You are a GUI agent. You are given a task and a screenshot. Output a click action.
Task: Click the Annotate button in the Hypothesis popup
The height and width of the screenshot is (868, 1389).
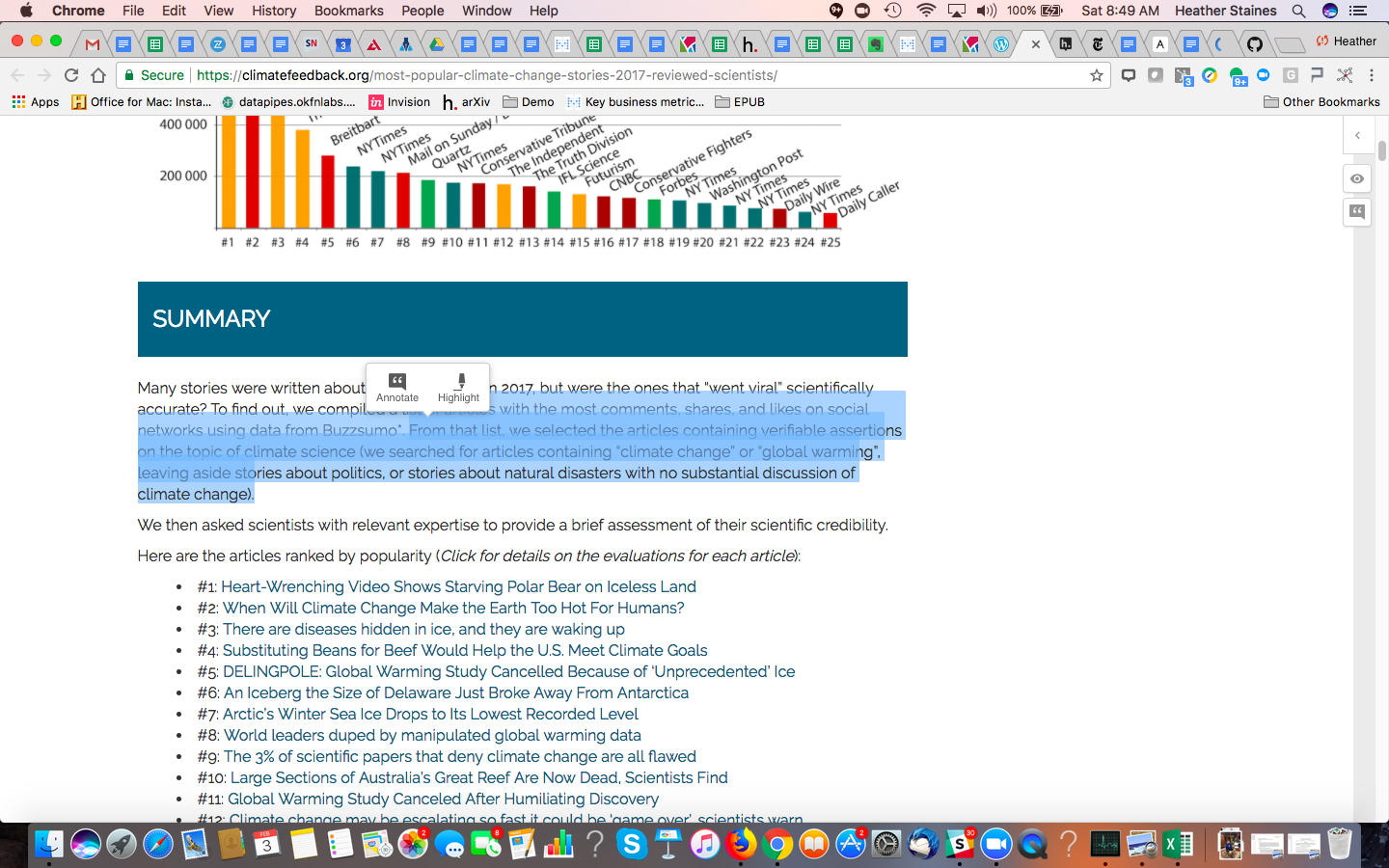[x=397, y=387]
